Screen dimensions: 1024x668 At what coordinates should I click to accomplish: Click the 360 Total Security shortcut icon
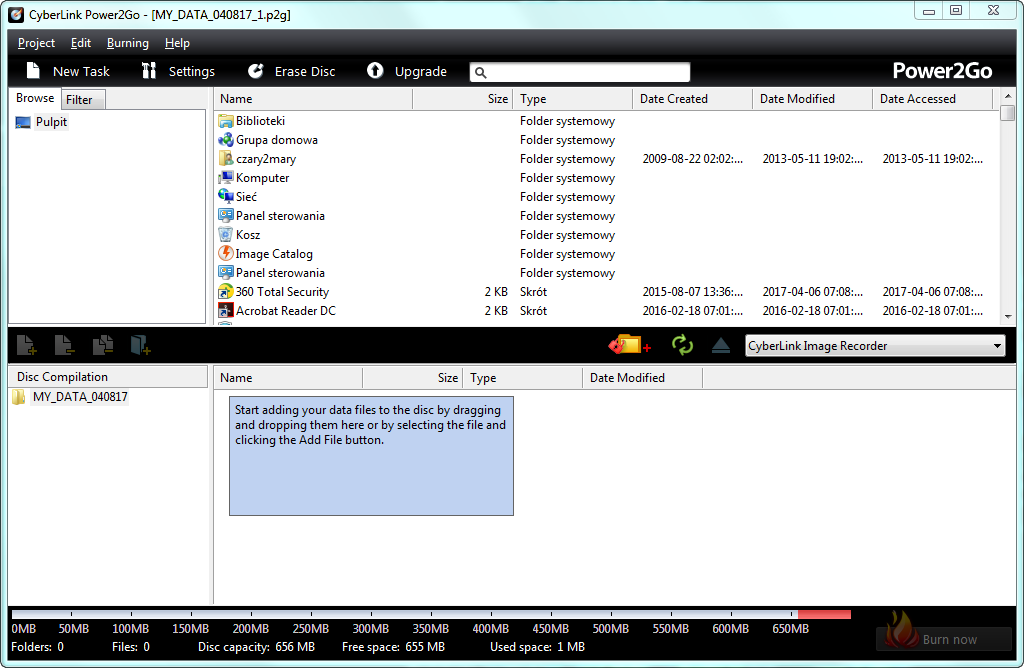(x=225, y=291)
